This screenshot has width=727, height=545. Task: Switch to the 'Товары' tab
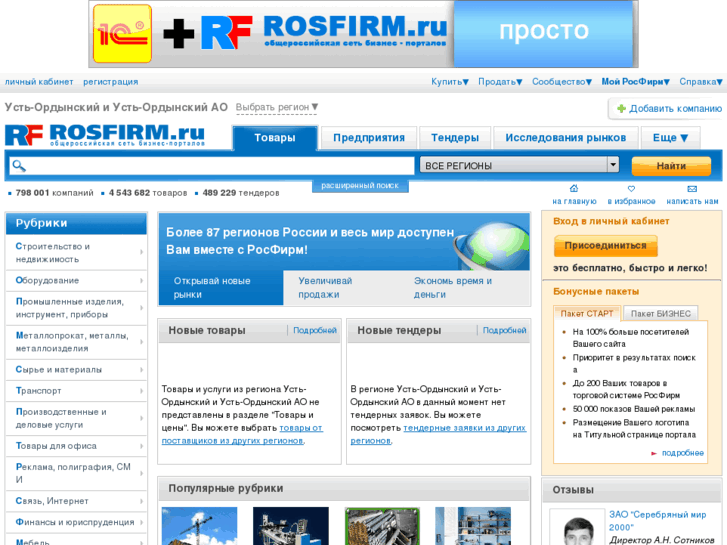tap(275, 138)
